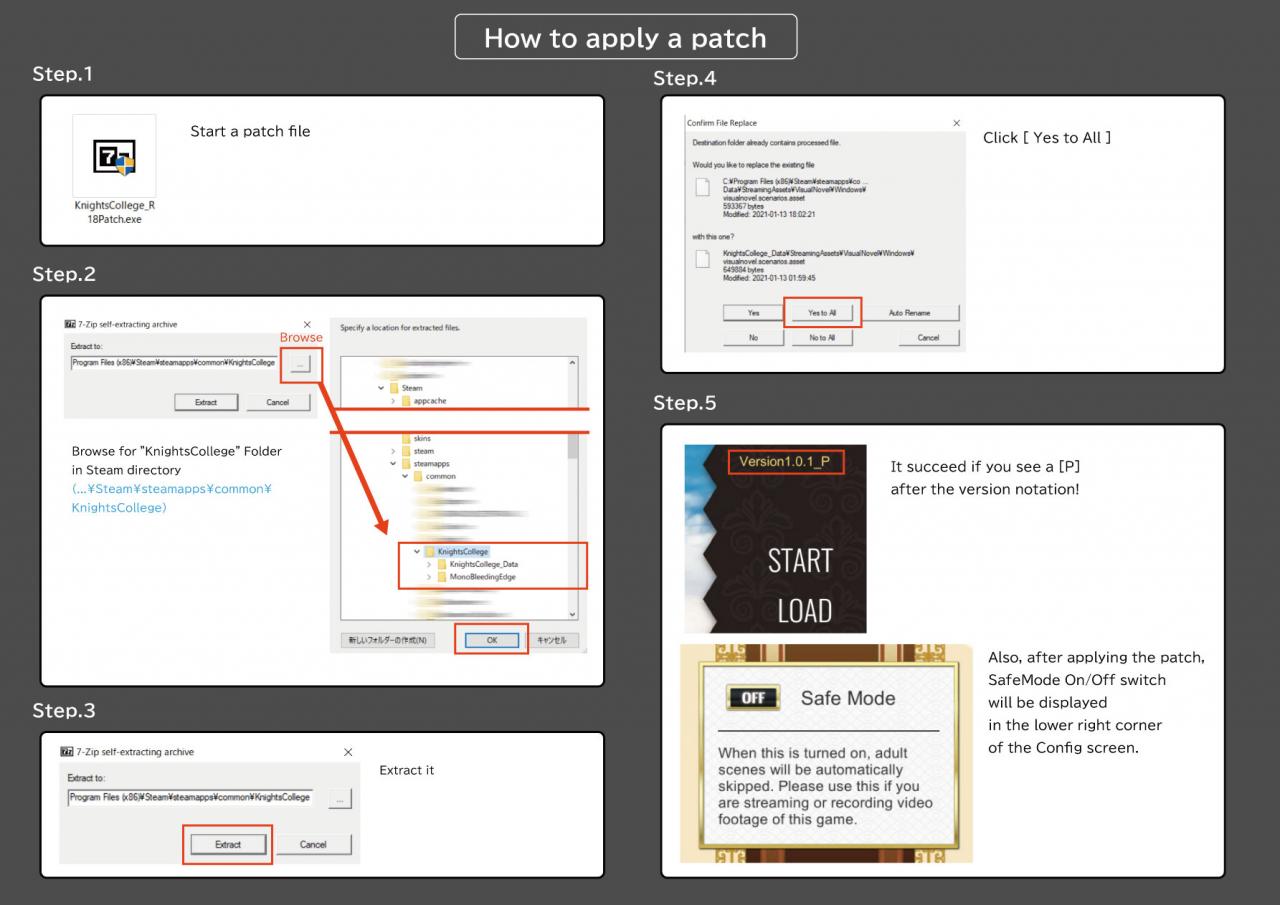Toggle the Safe Mode OFF switch
Screen dimensions: 1280x905
point(753,698)
